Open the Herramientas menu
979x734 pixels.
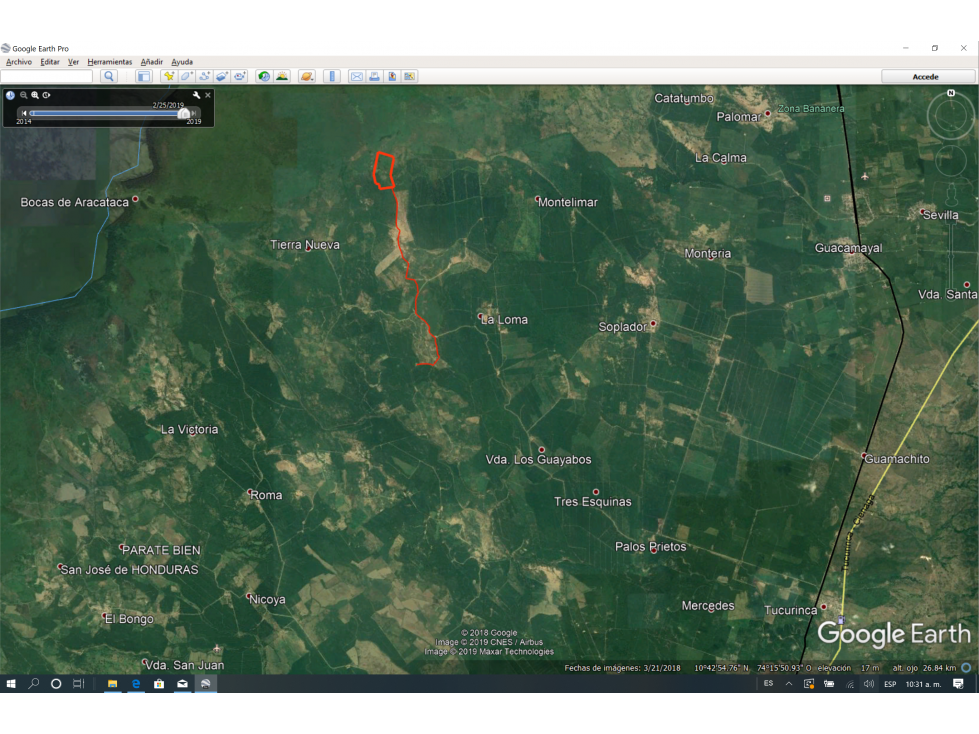click(110, 62)
